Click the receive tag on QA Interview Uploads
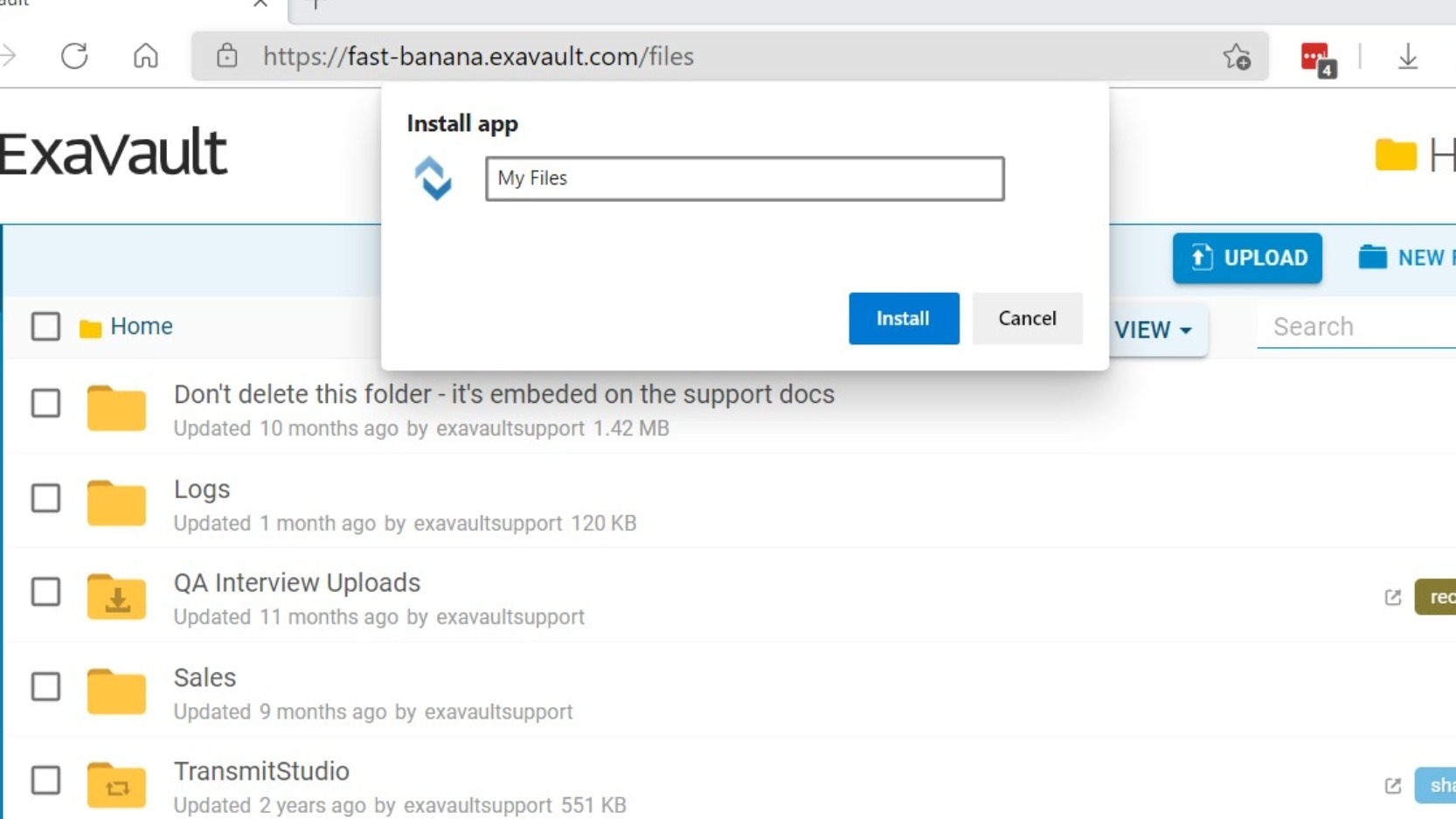The image size is (1456, 819). point(1436,597)
